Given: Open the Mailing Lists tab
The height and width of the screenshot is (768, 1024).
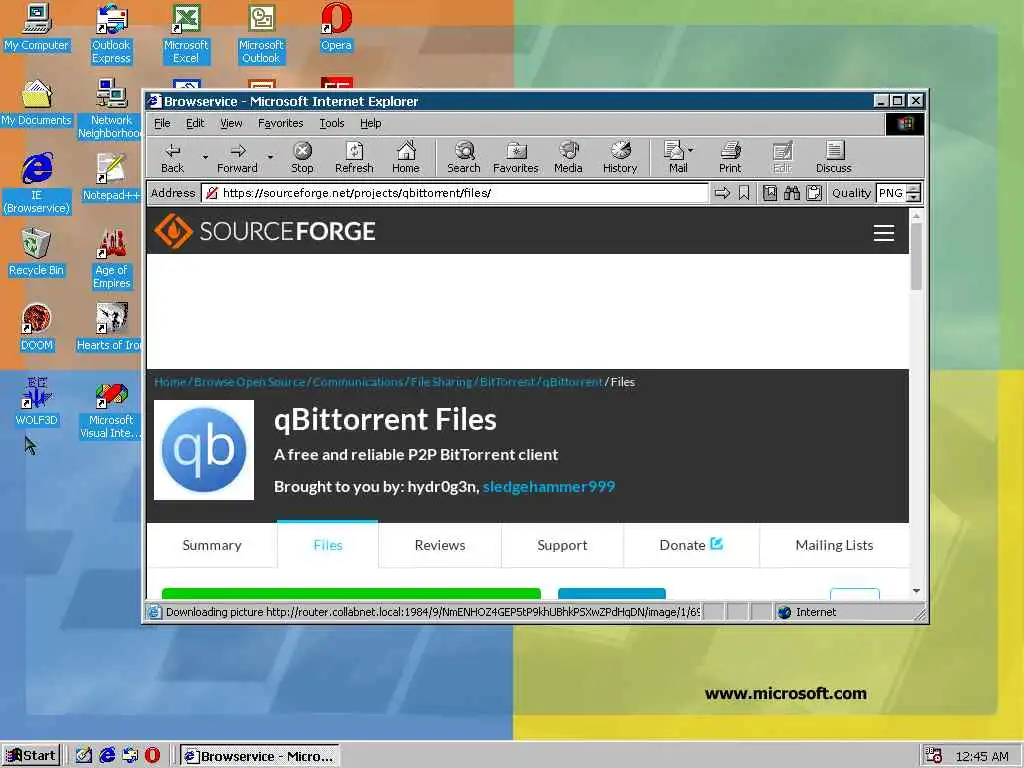Looking at the screenshot, I should [834, 545].
